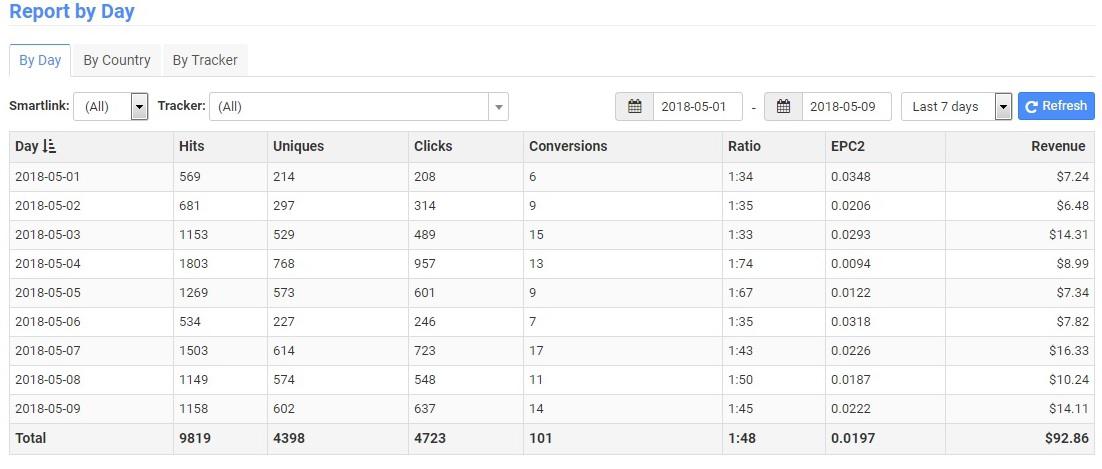Click the end date field 2018-05-09
Screen dimensions: 1102x469
point(846,107)
